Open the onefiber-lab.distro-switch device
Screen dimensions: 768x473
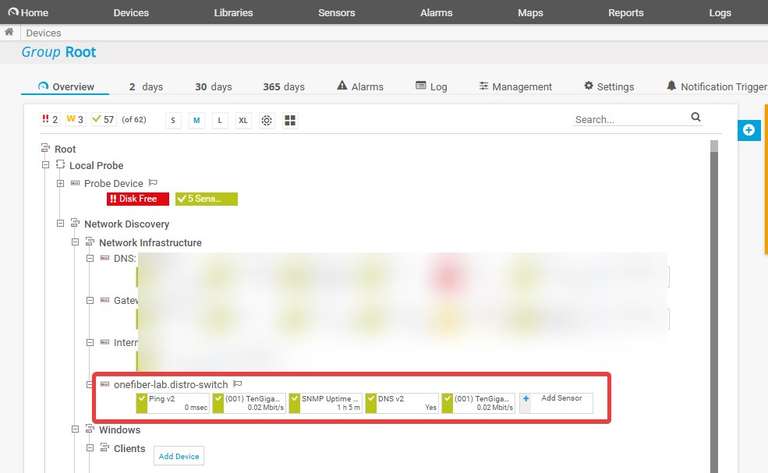(170, 384)
